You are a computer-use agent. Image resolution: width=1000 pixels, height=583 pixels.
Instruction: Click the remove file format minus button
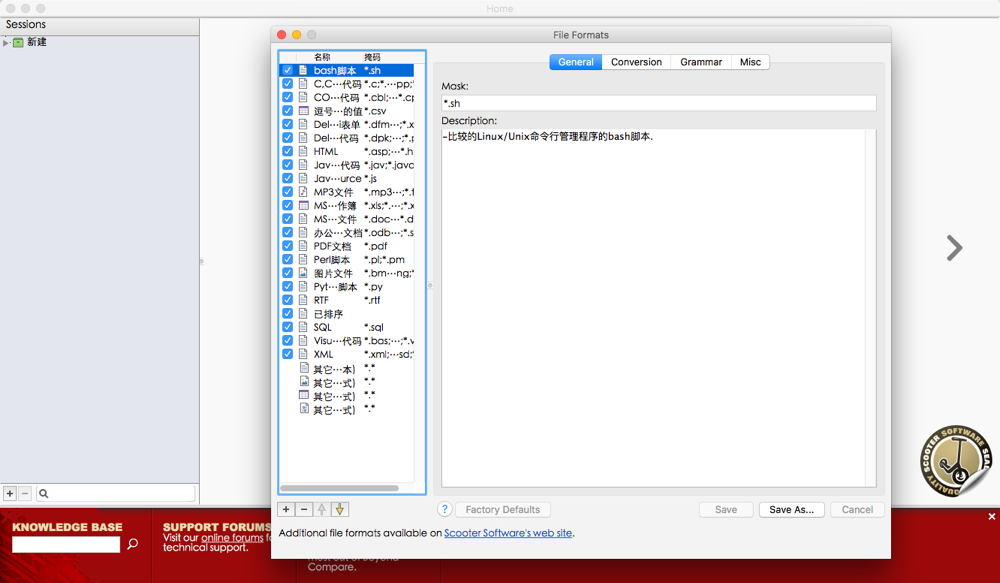(x=305, y=510)
